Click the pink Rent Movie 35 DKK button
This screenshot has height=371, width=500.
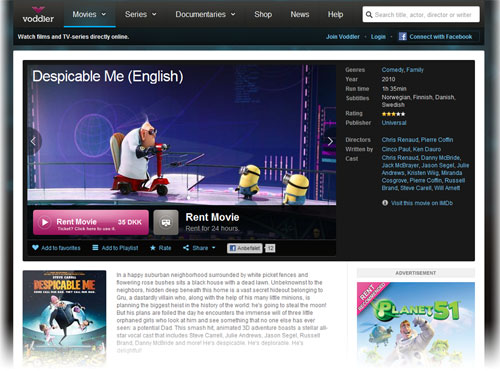[91, 222]
